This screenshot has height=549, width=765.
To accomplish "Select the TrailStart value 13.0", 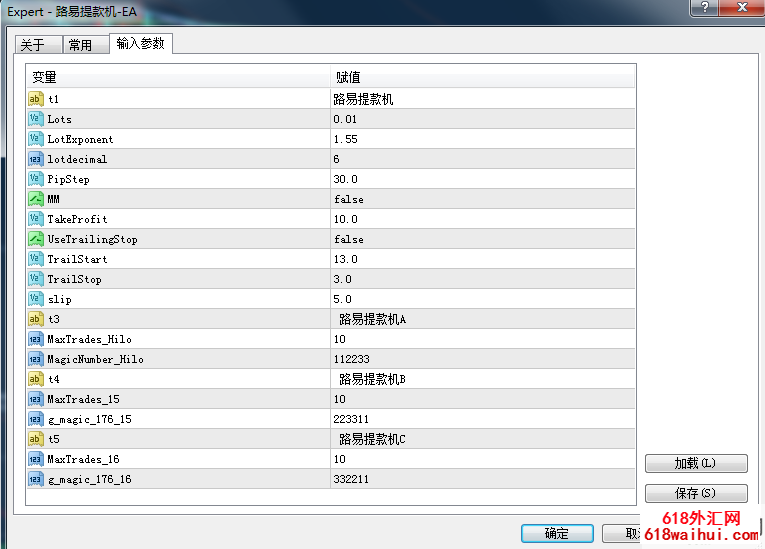I will [x=345, y=259].
